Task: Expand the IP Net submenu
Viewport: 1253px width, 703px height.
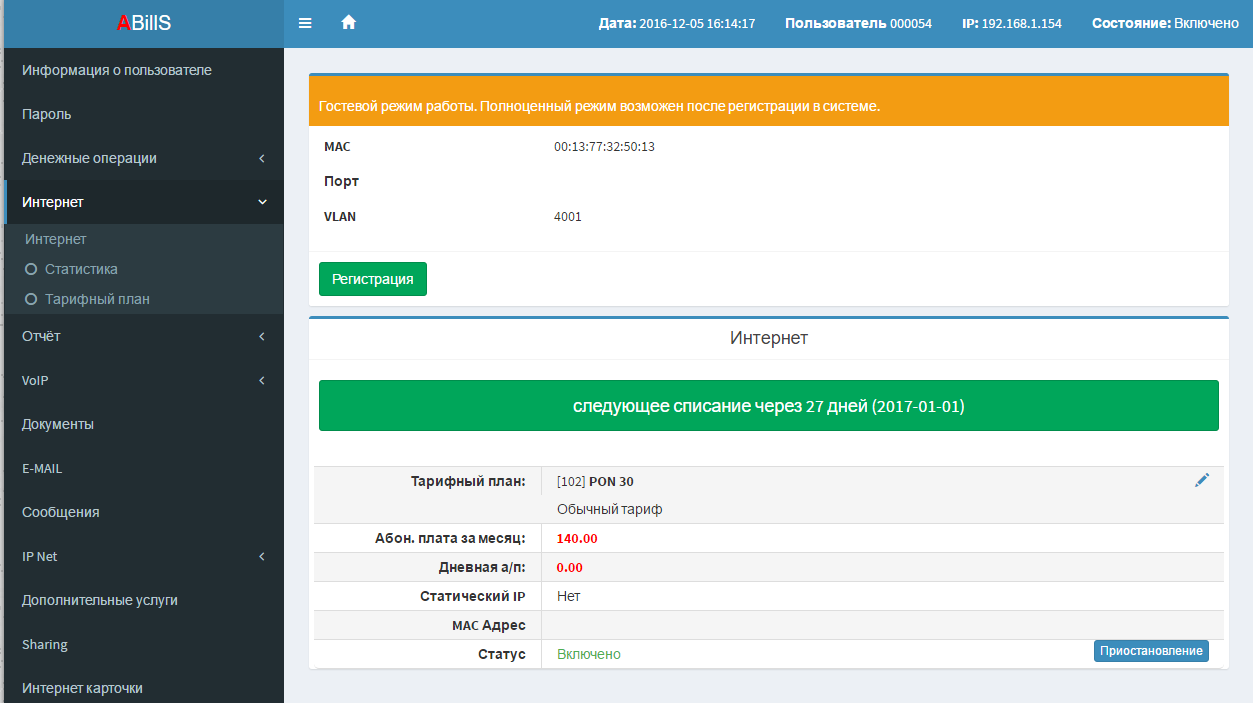Action: coord(143,556)
